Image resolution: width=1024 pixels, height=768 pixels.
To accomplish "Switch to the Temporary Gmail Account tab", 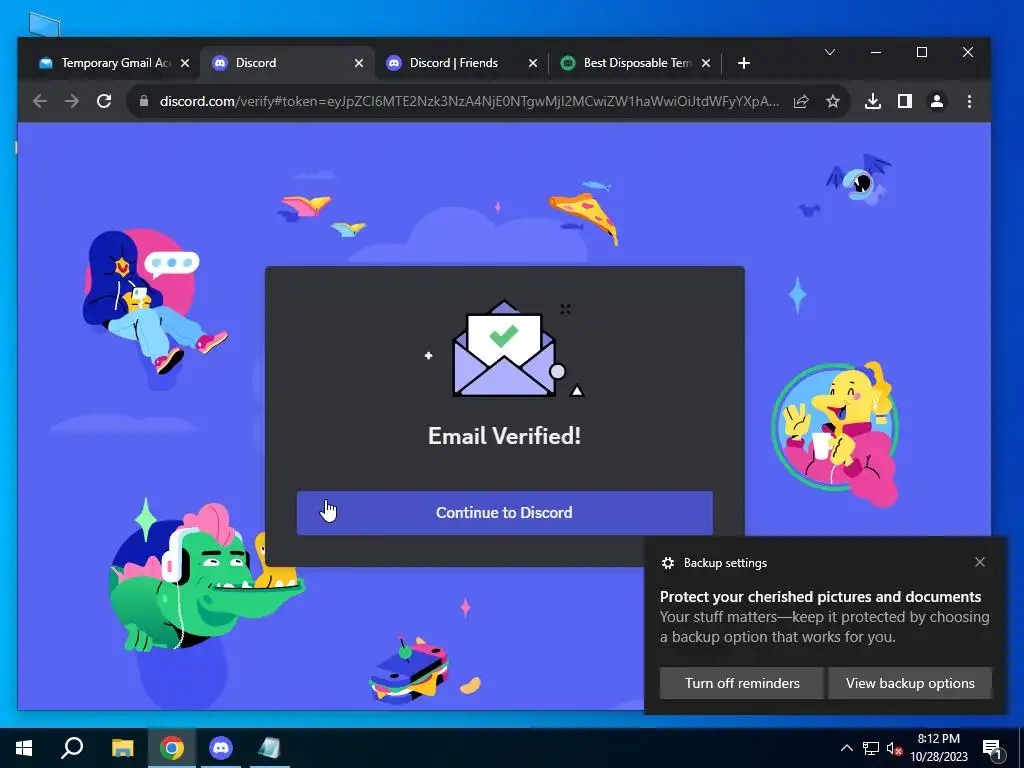I will pos(114,63).
